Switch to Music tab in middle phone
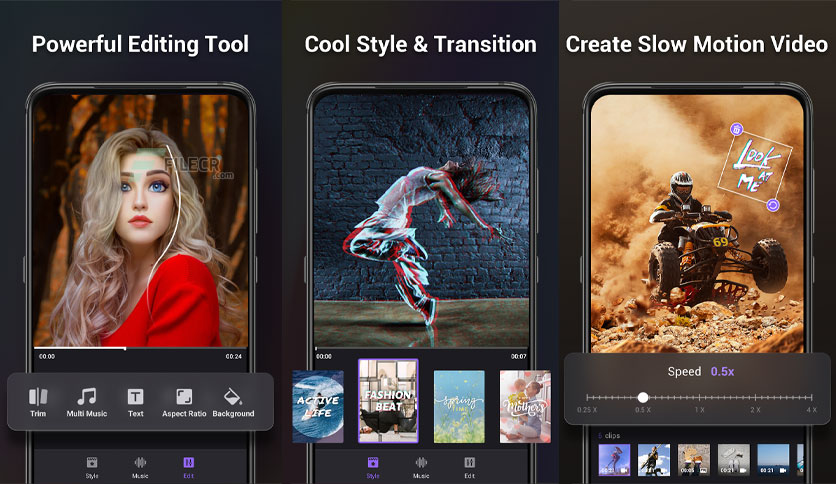Screen dimensions: 836x484 (421, 467)
